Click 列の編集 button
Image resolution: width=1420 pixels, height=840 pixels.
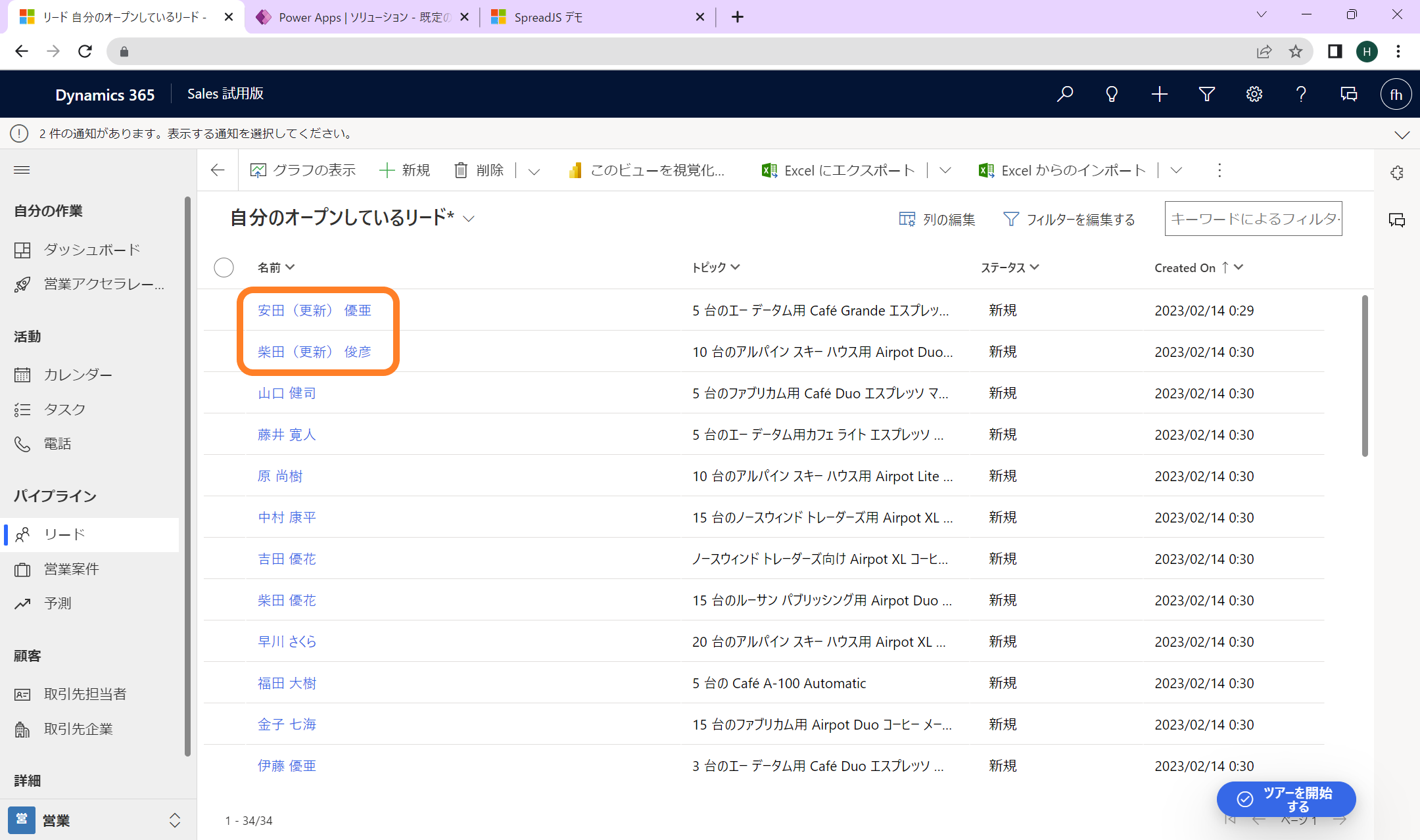pos(937,220)
